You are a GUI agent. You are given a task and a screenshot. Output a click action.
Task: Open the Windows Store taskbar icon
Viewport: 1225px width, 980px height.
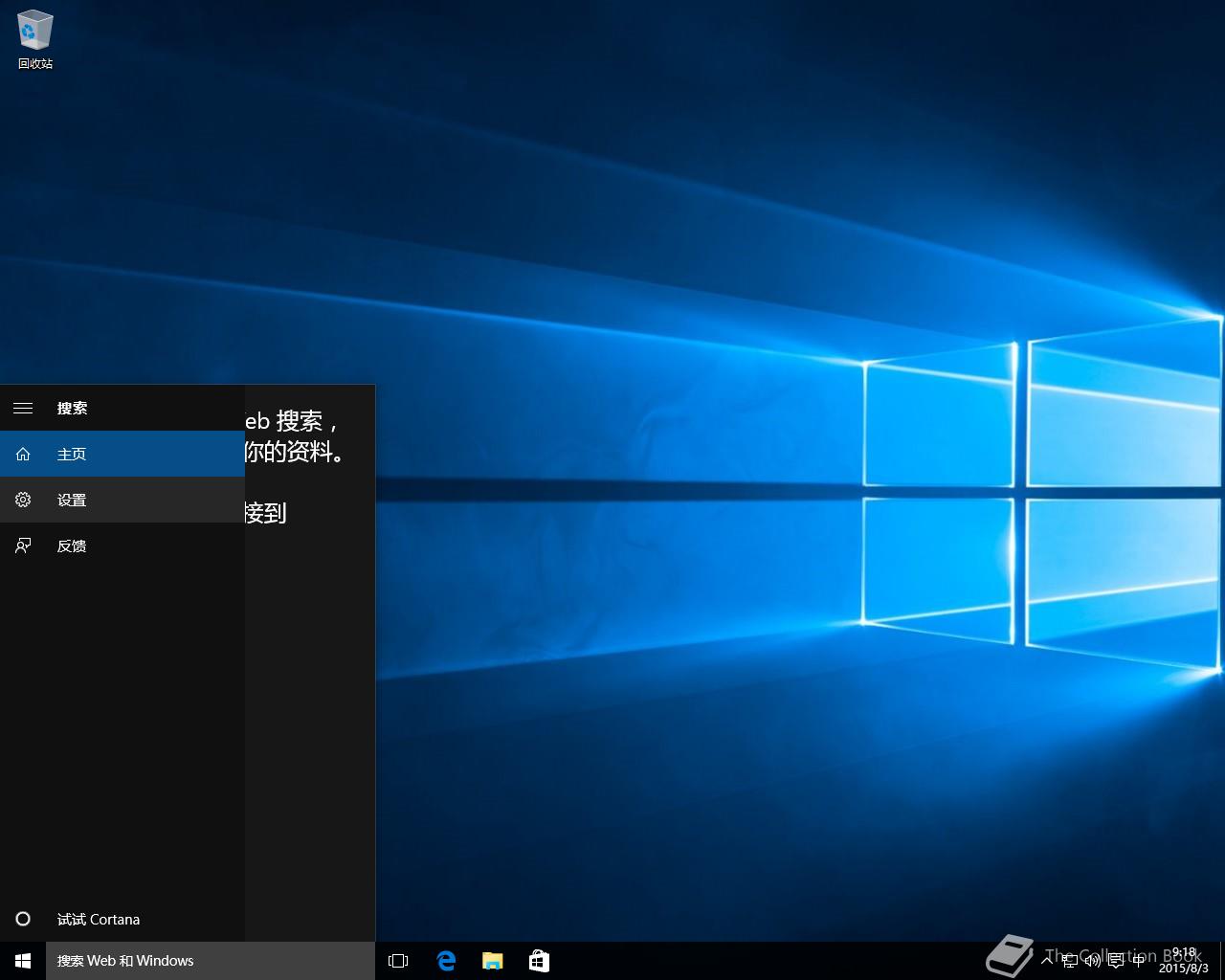539,961
